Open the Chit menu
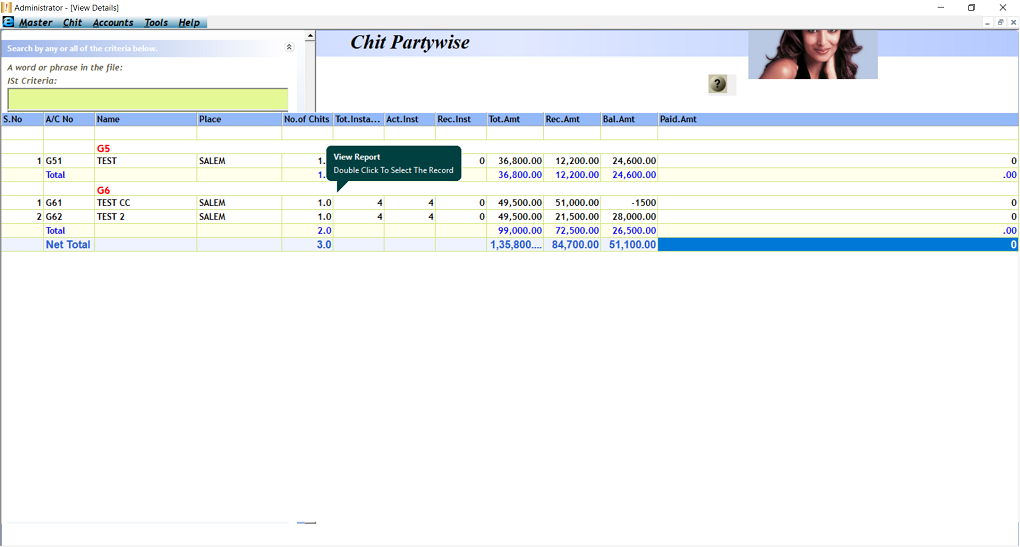This screenshot has width=1020, height=547. pos(73,23)
